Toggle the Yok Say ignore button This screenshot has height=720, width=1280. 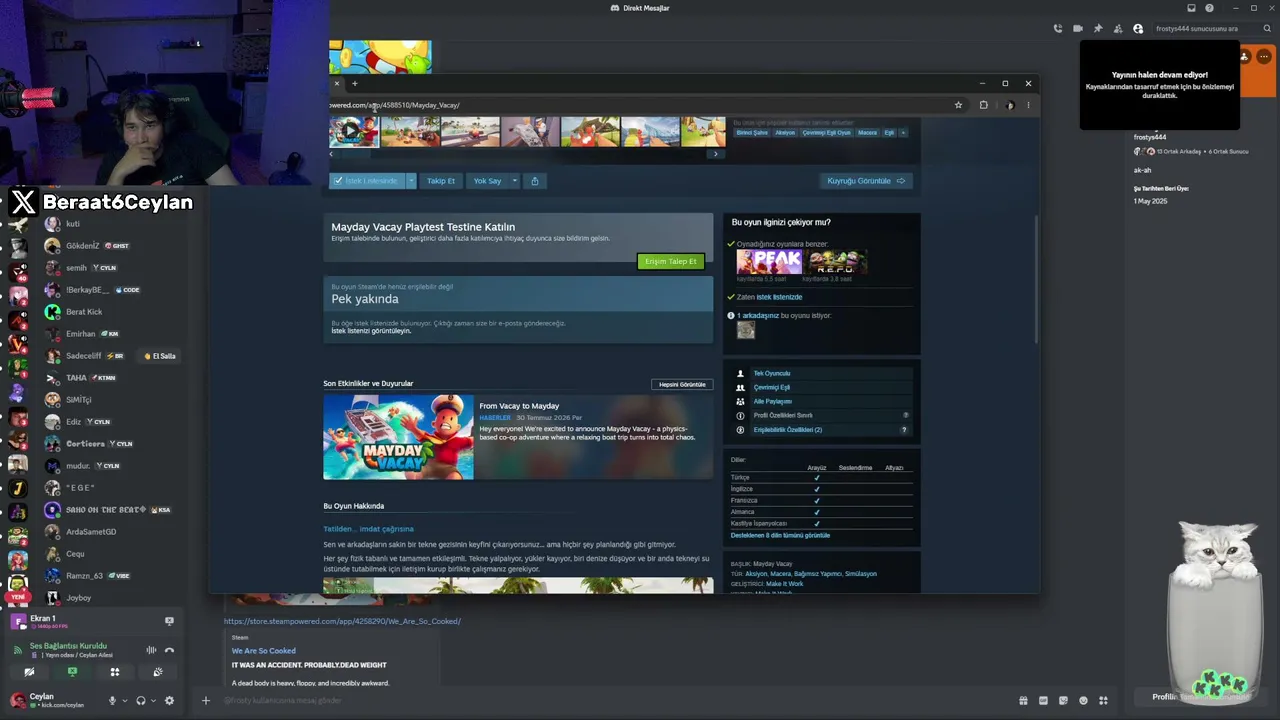(487, 181)
